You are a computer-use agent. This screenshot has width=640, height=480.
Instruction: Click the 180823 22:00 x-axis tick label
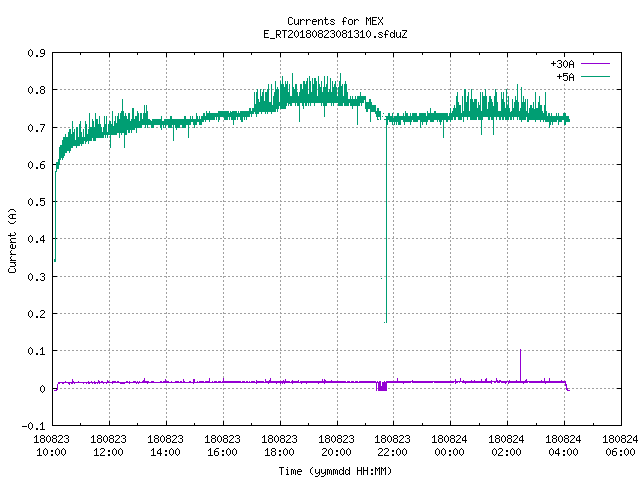[x=393, y=446]
